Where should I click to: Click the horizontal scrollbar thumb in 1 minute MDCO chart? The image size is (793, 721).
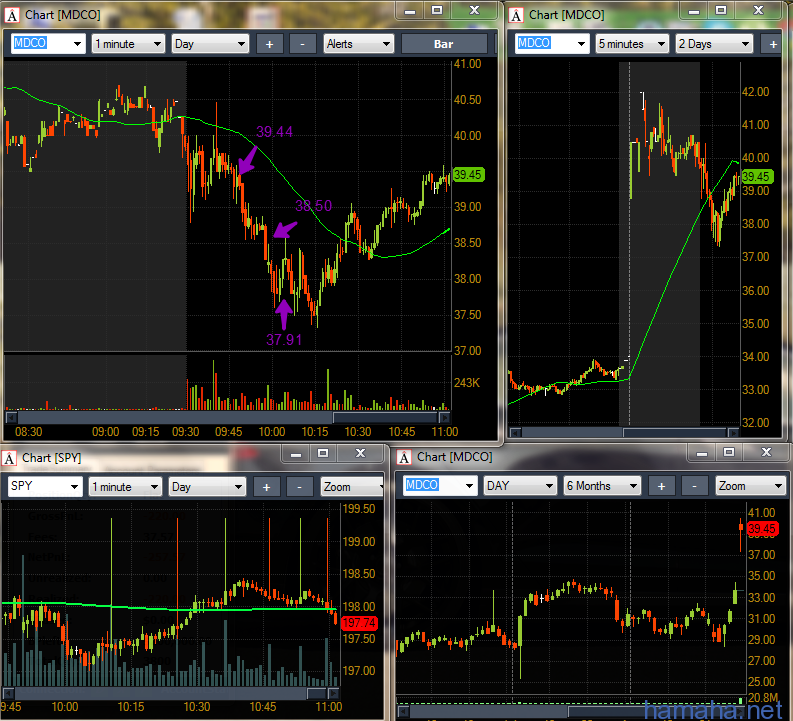pos(385,418)
